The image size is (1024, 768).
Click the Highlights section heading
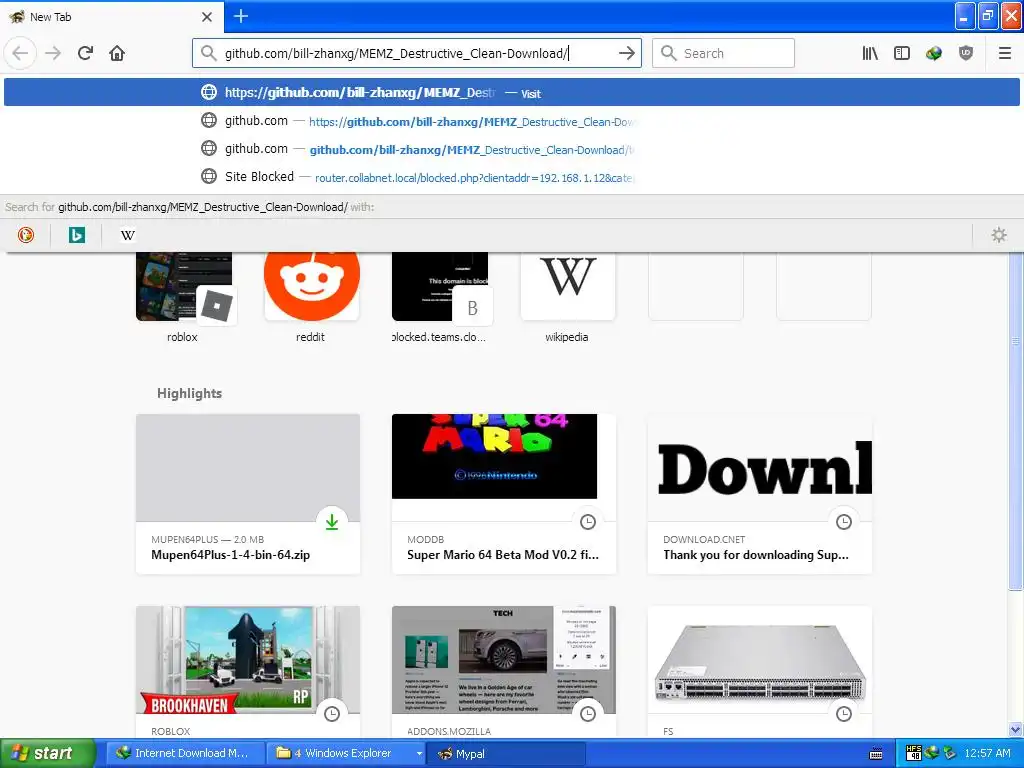coord(189,393)
